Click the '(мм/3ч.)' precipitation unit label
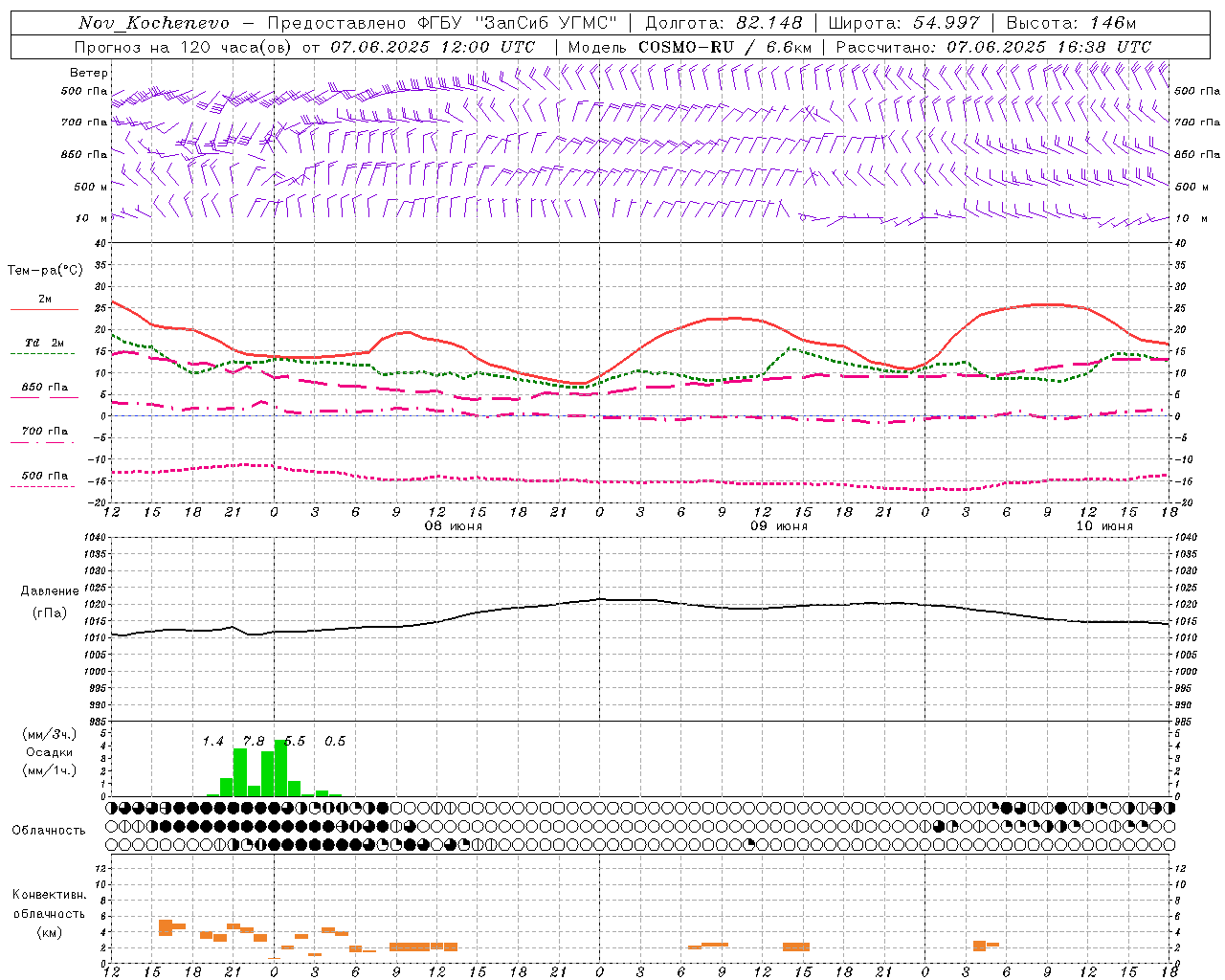The height and width of the screenshot is (980, 1225). [x=49, y=734]
